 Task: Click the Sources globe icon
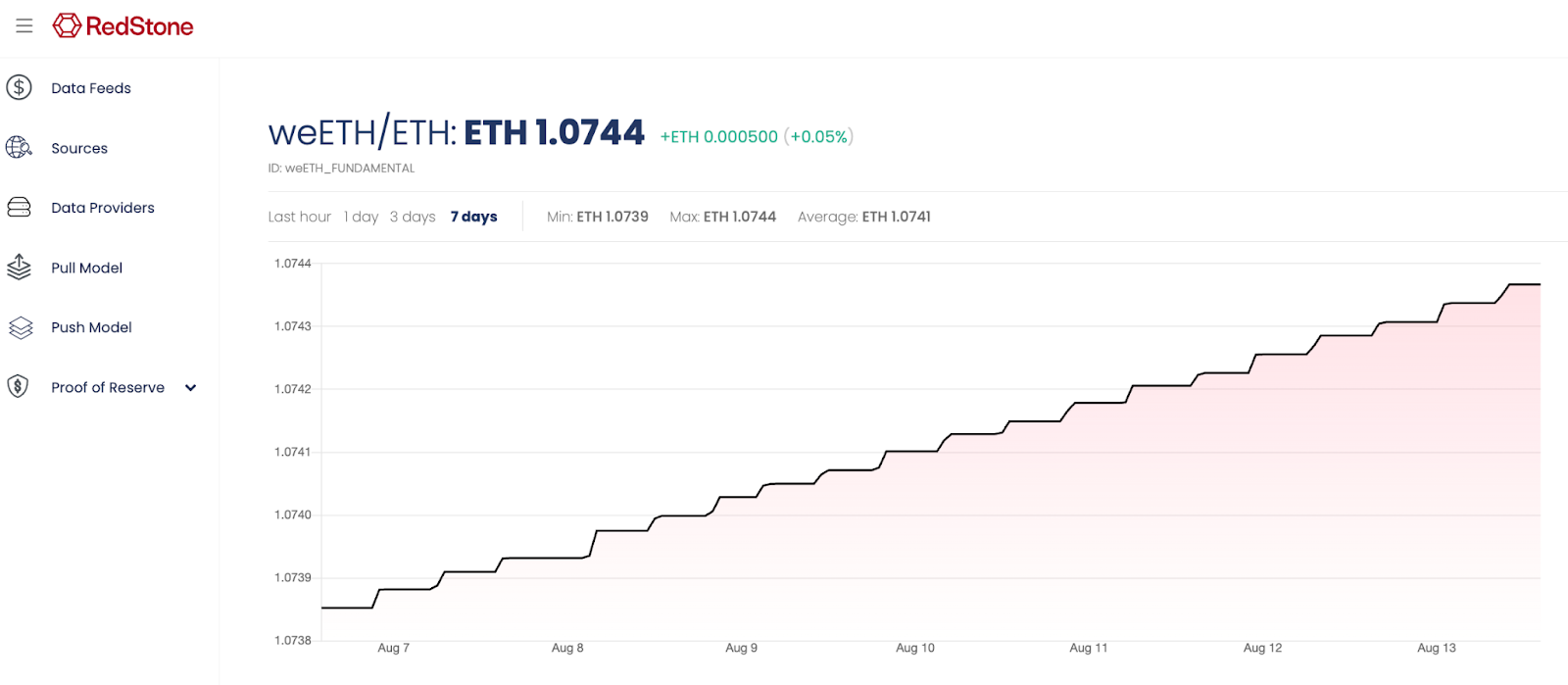tap(19, 148)
